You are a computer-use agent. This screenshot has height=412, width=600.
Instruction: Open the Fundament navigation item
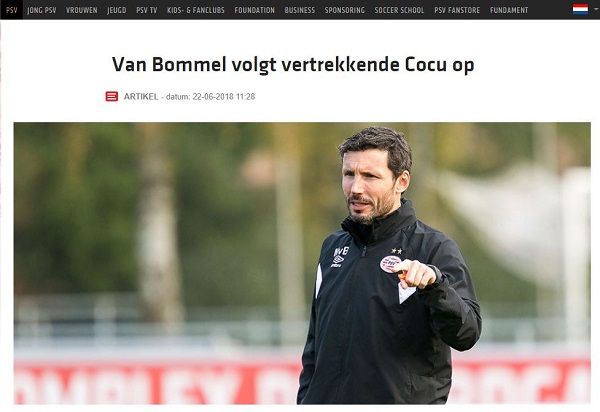[509, 10]
